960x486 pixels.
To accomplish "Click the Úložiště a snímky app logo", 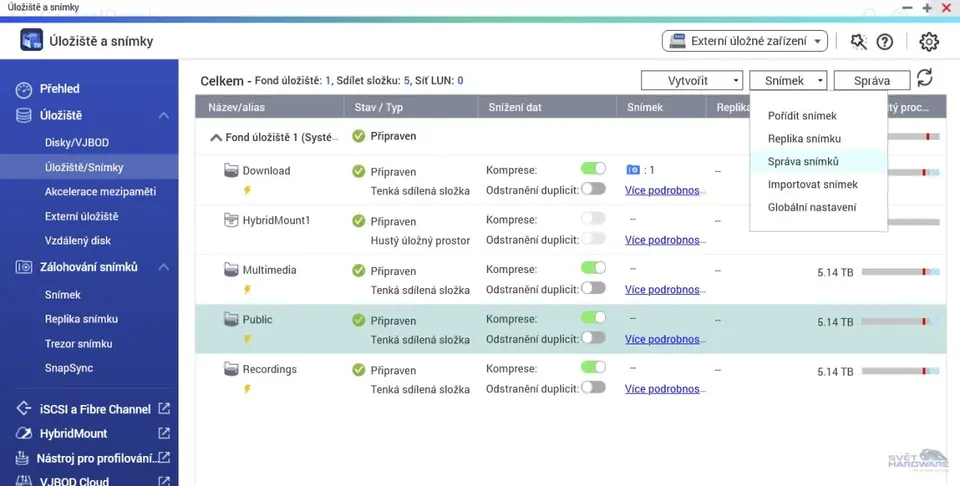I will [x=31, y=42].
